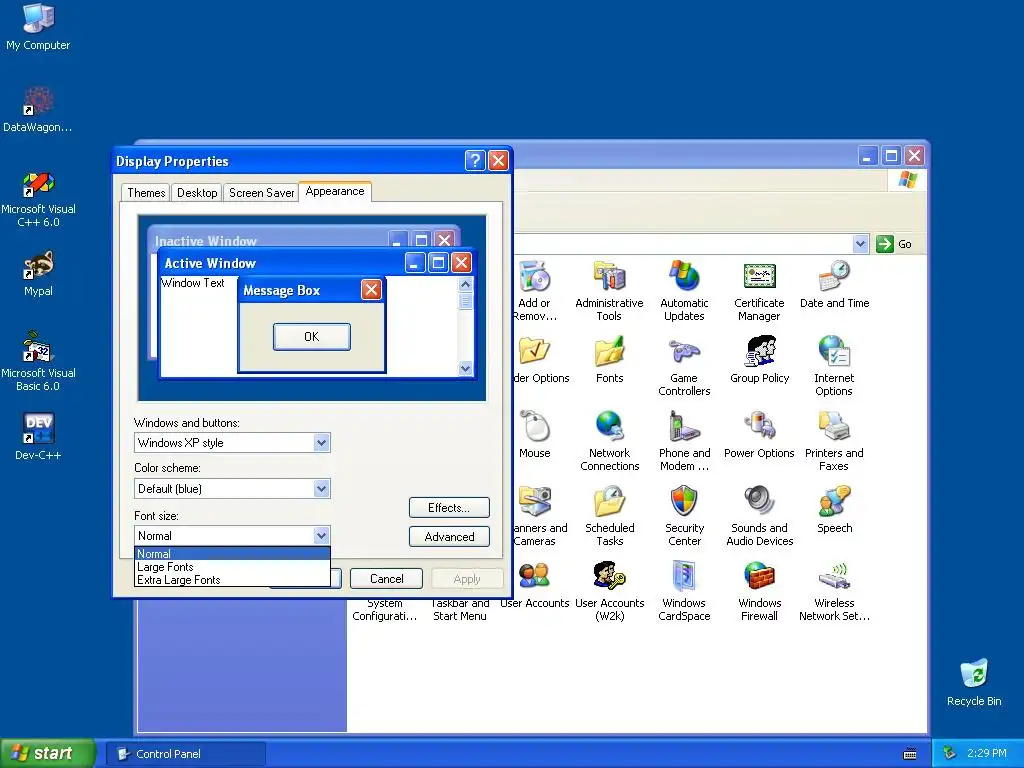Open Wireless Network Setup icon
1024x768 pixels.
(x=834, y=591)
